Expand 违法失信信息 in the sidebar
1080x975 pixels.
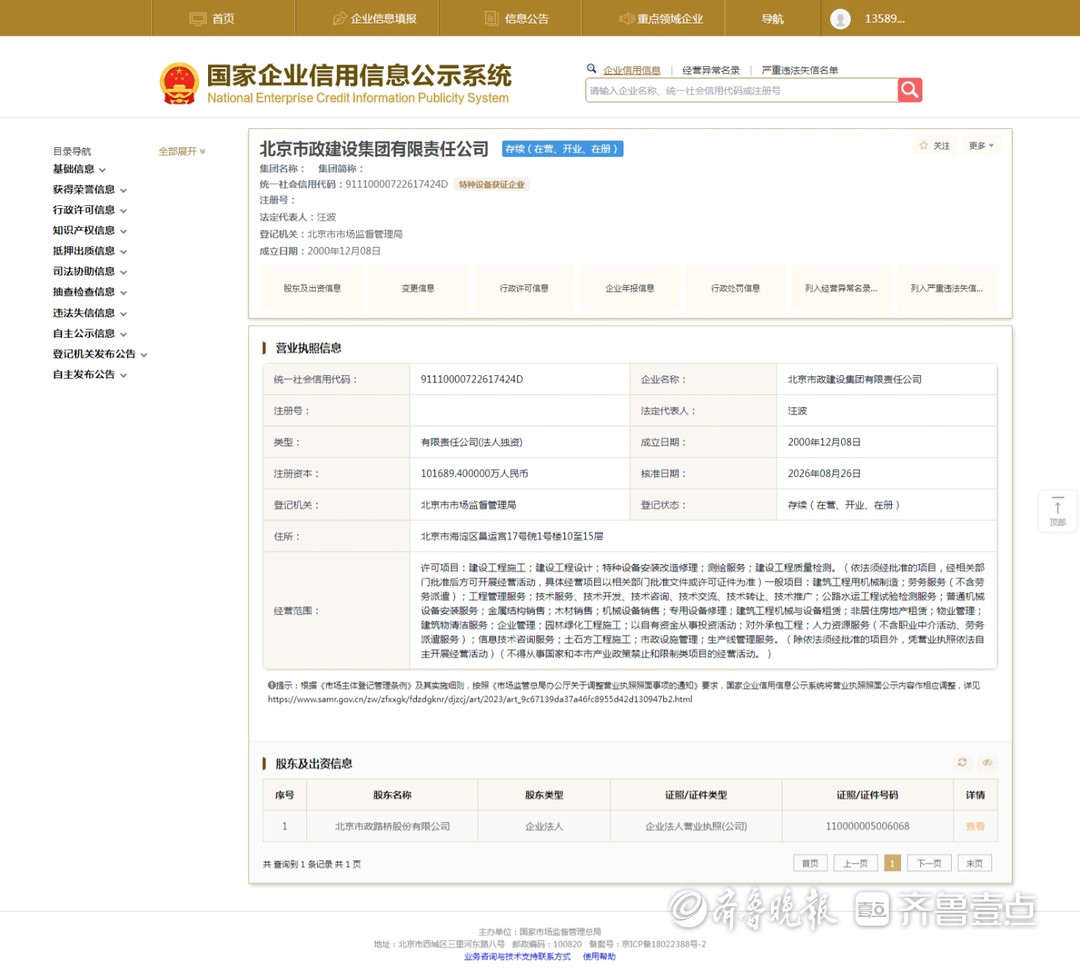point(90,313)
